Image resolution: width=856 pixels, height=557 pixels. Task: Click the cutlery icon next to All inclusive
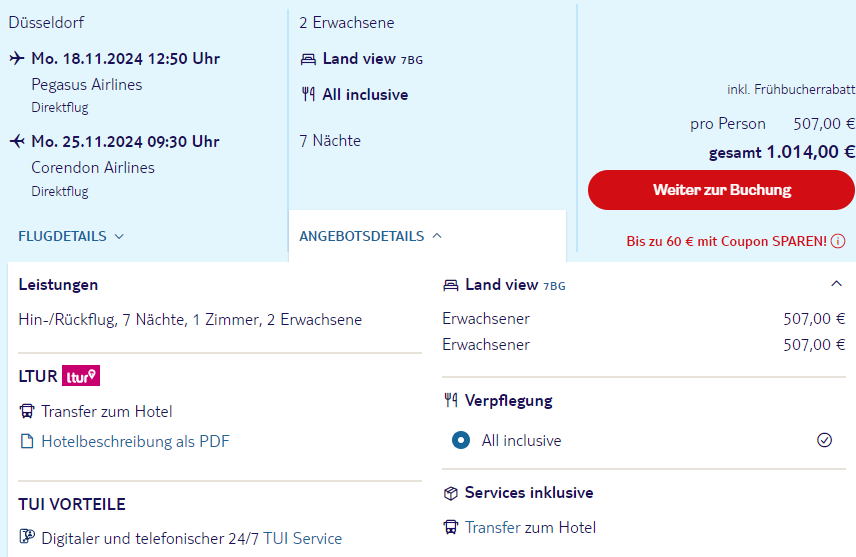[308, 95]
